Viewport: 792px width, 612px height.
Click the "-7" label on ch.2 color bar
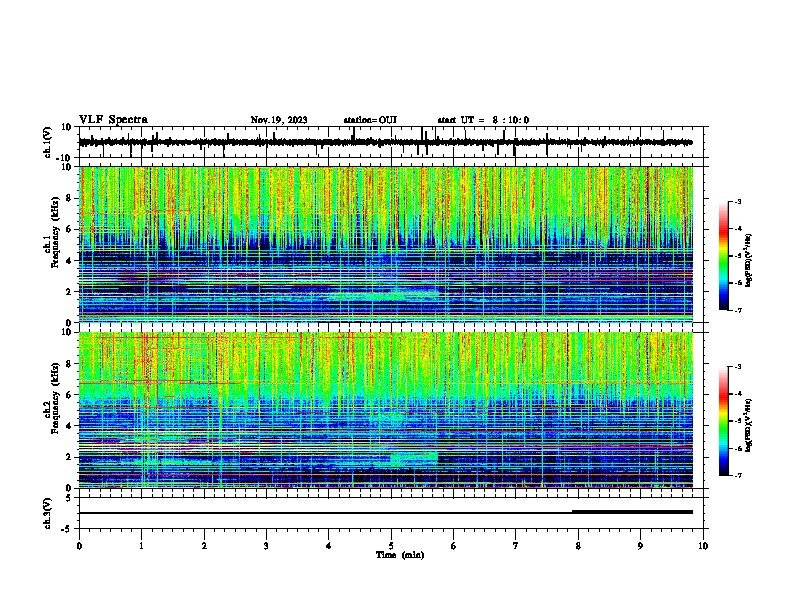(737, 475)
